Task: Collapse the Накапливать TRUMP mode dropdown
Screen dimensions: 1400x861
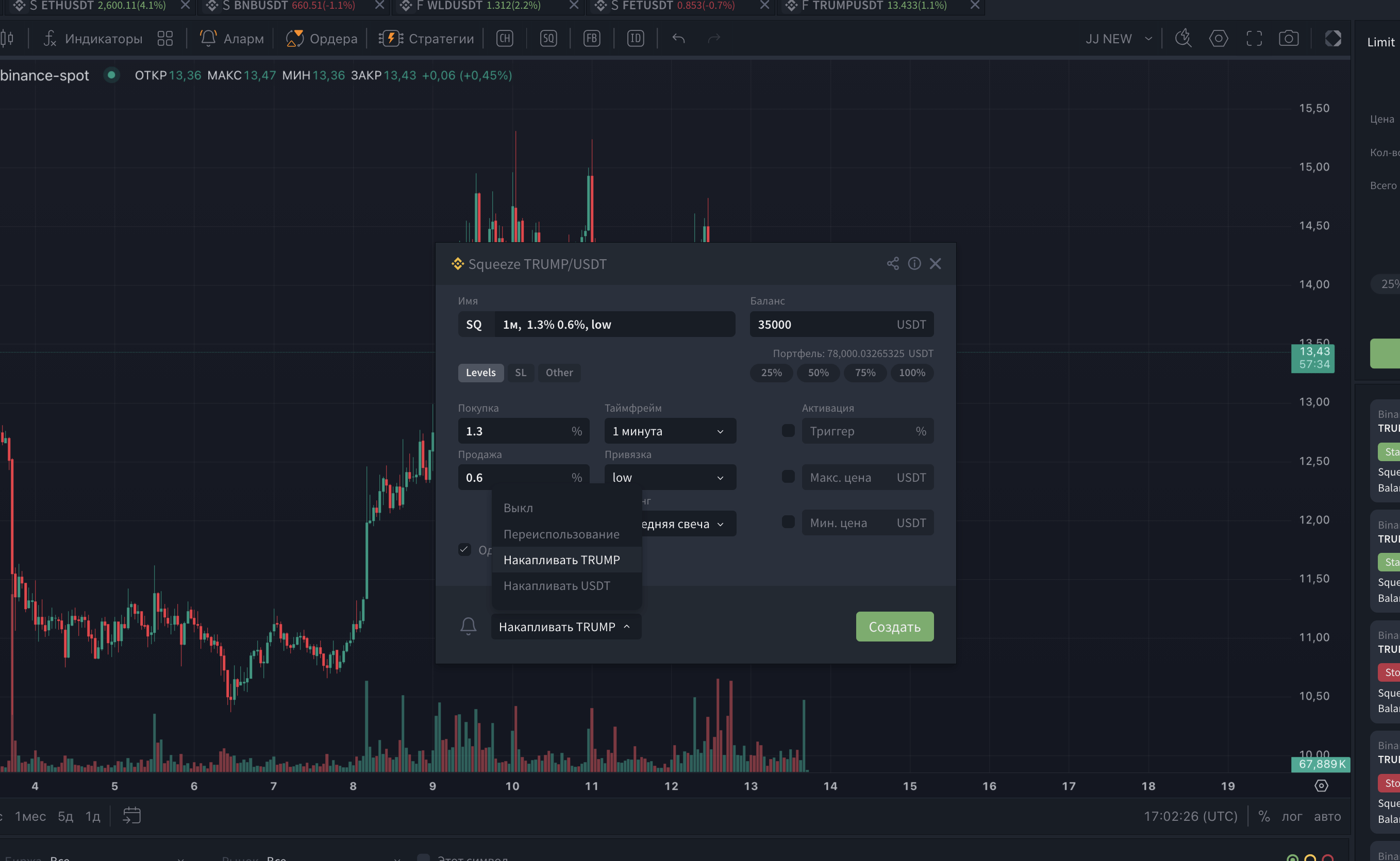Action: click(x=566, y=627)
